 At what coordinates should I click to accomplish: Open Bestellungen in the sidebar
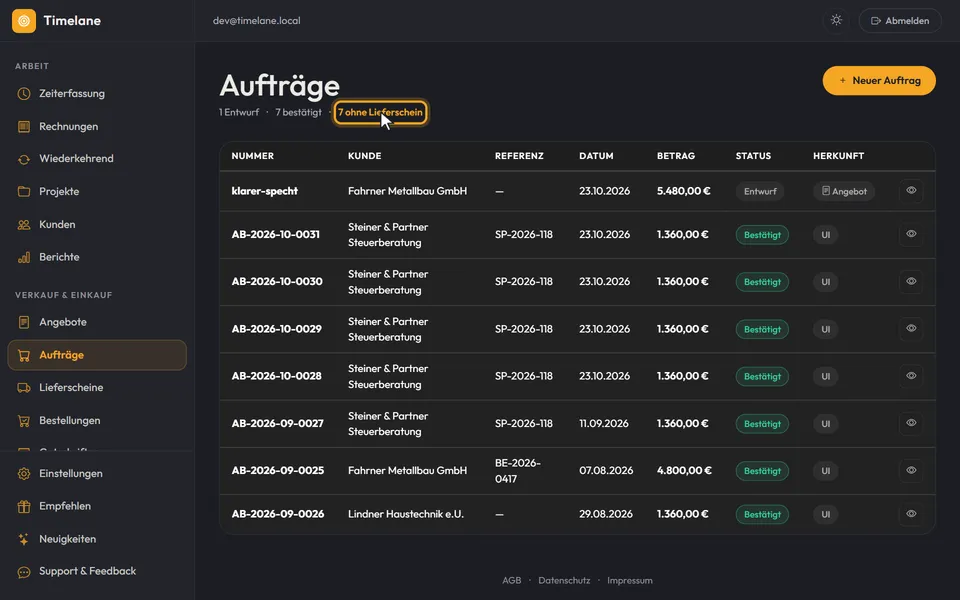coord(97,421)
